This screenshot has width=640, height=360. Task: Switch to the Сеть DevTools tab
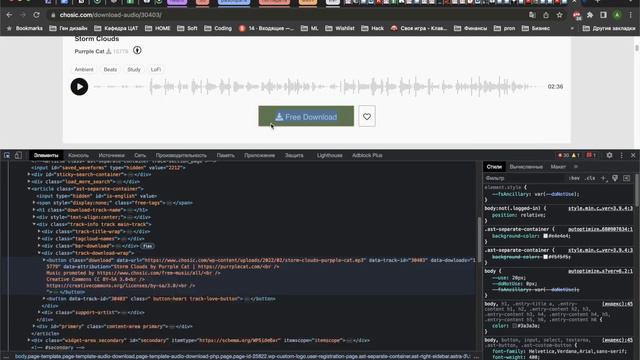[140, 155]
